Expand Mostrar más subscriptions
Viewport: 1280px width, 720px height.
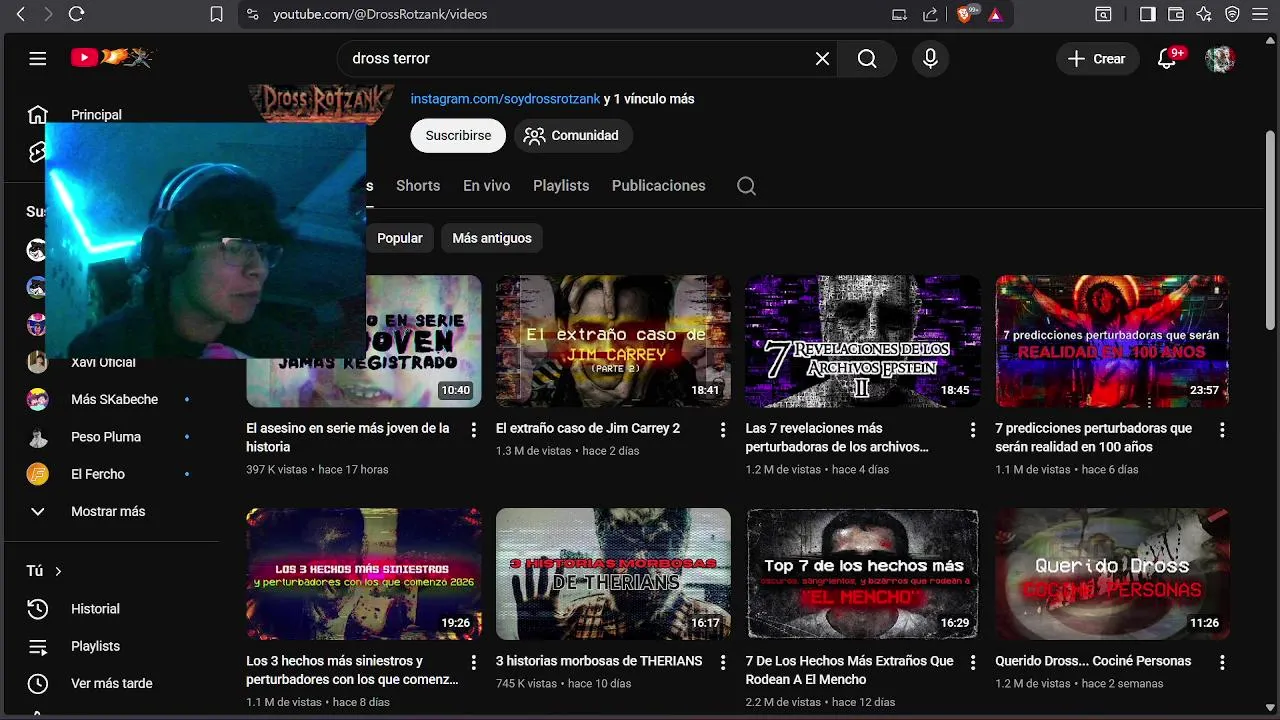(x=110, y=511)
